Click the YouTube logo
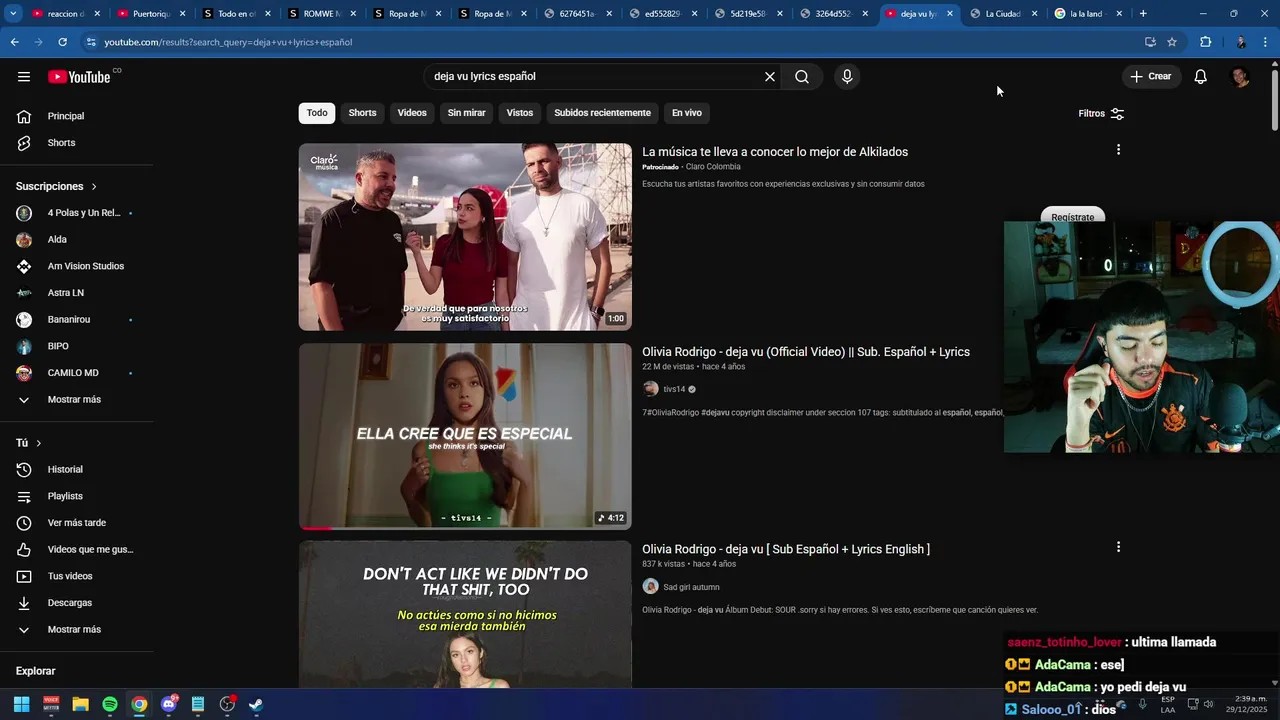Viewport: 1280px width, 720px height. point(79,77)
